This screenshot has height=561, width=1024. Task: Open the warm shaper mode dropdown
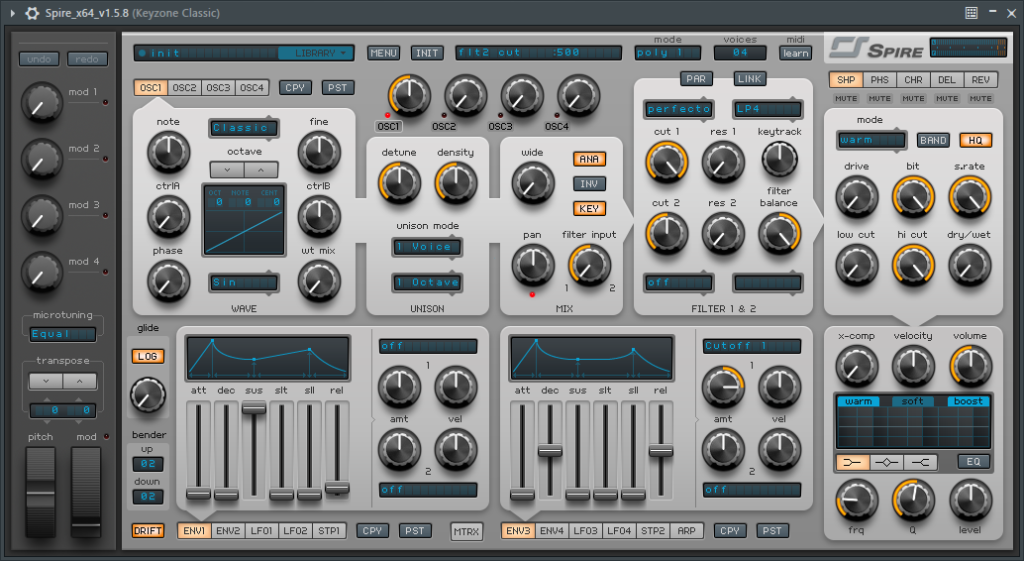pos(872,140)
